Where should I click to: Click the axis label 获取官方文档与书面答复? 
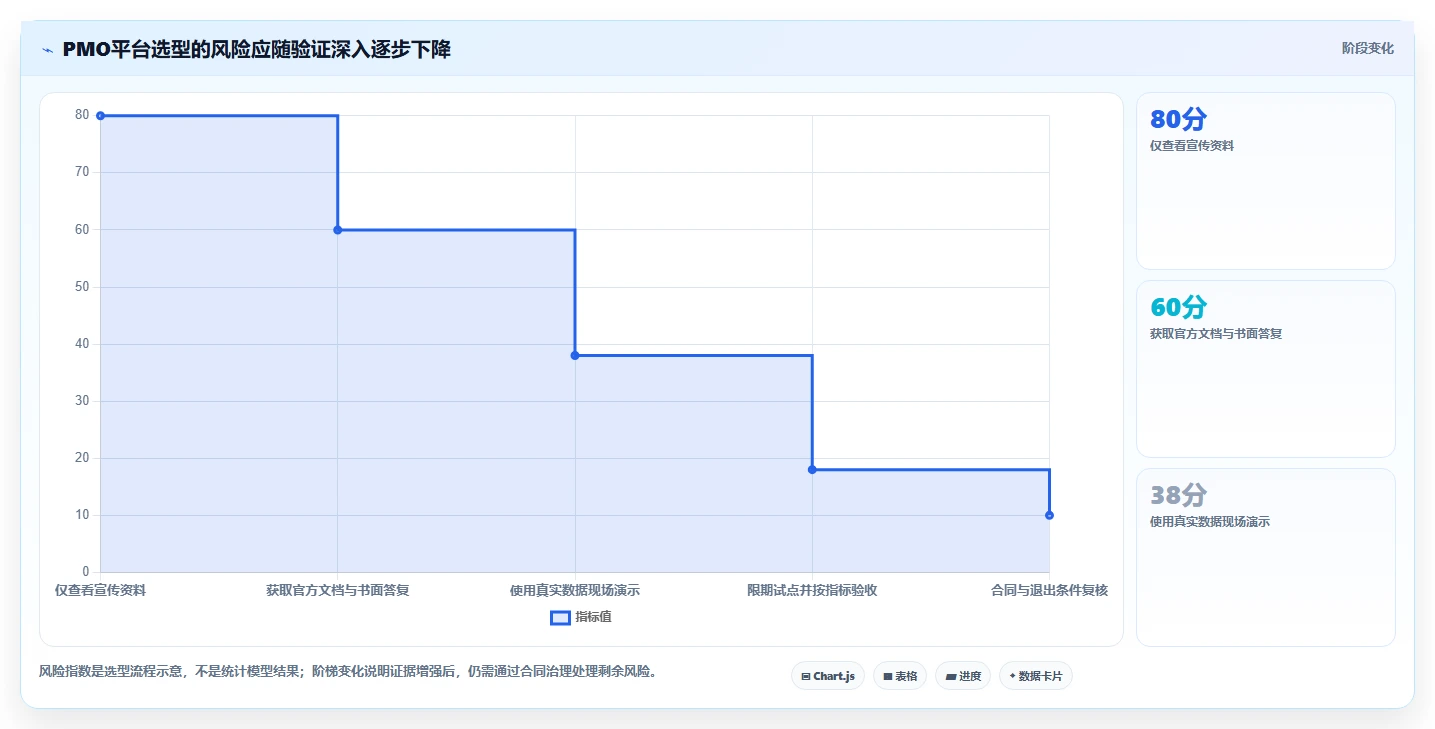click(337, 590)
